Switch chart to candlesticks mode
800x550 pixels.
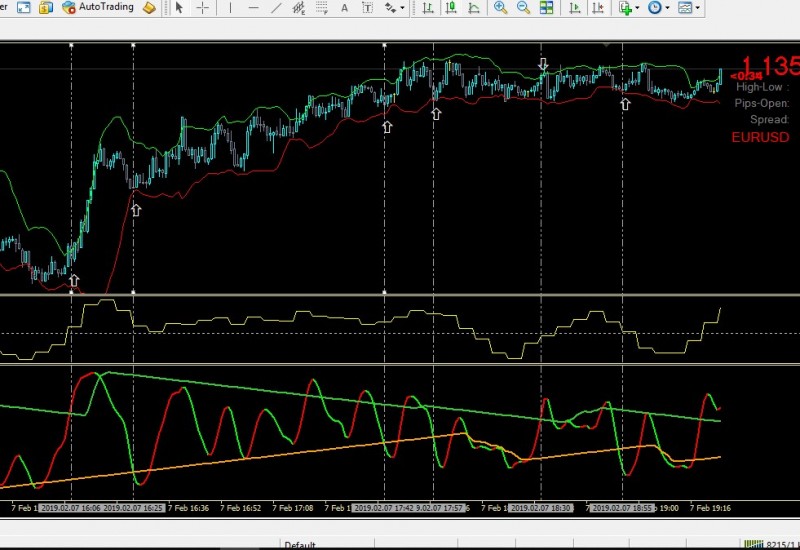(x=451, y=8)
